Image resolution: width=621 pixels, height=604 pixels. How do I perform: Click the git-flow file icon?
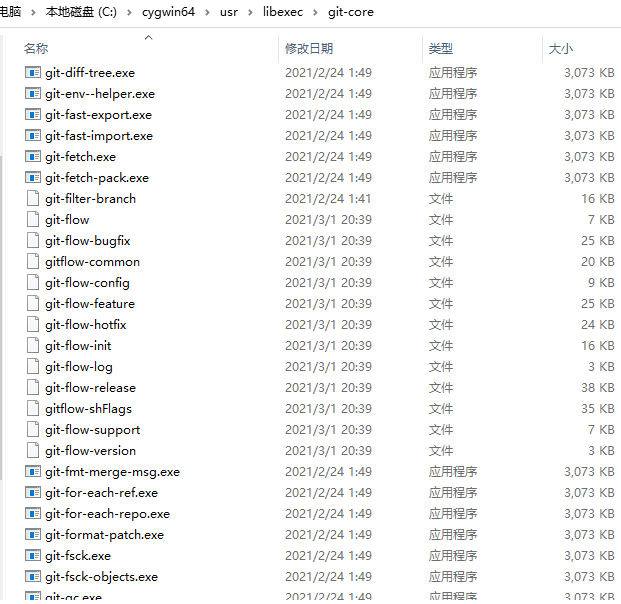coord(33,220)
